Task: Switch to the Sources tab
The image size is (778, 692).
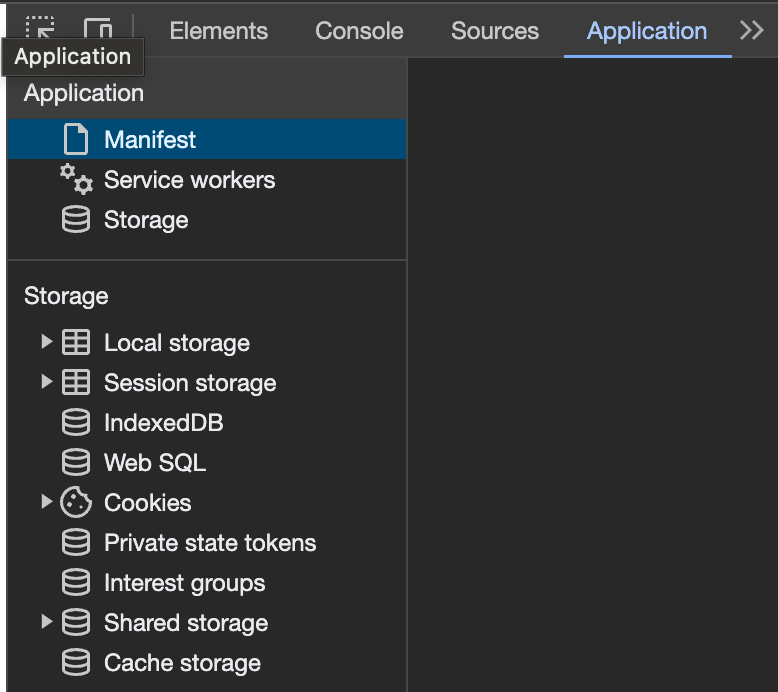Action: pyautogui.click(x=495, y=31)
